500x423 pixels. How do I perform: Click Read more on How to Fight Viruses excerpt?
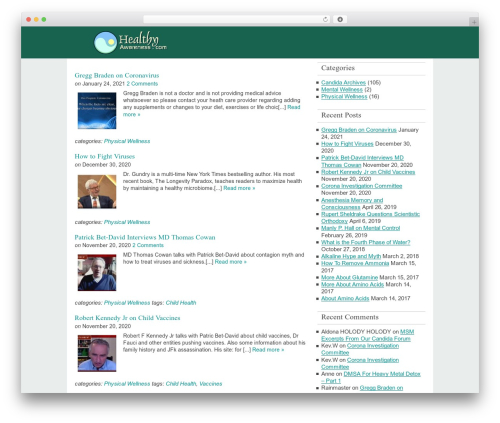click(x=239, y=188)
